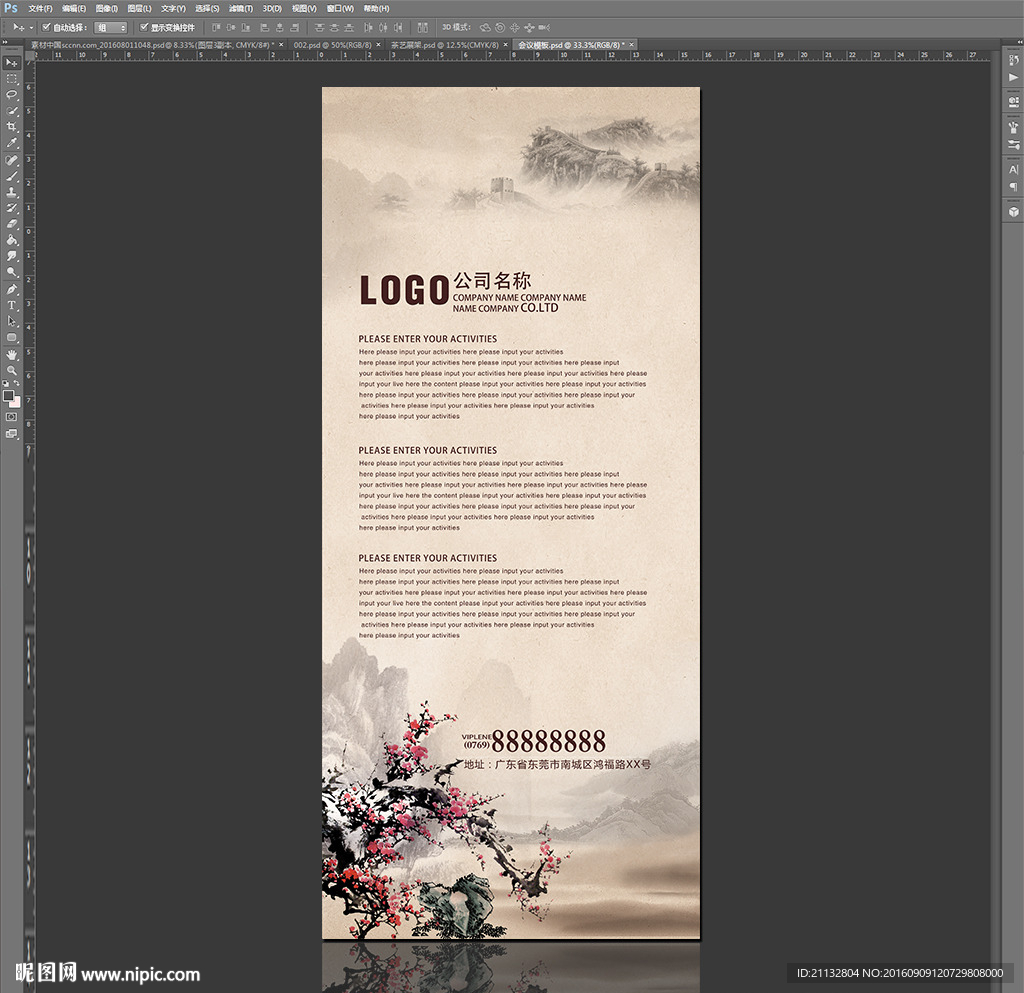
Task: Open the 3D panel cube icon
Action: click(1013, 211)
